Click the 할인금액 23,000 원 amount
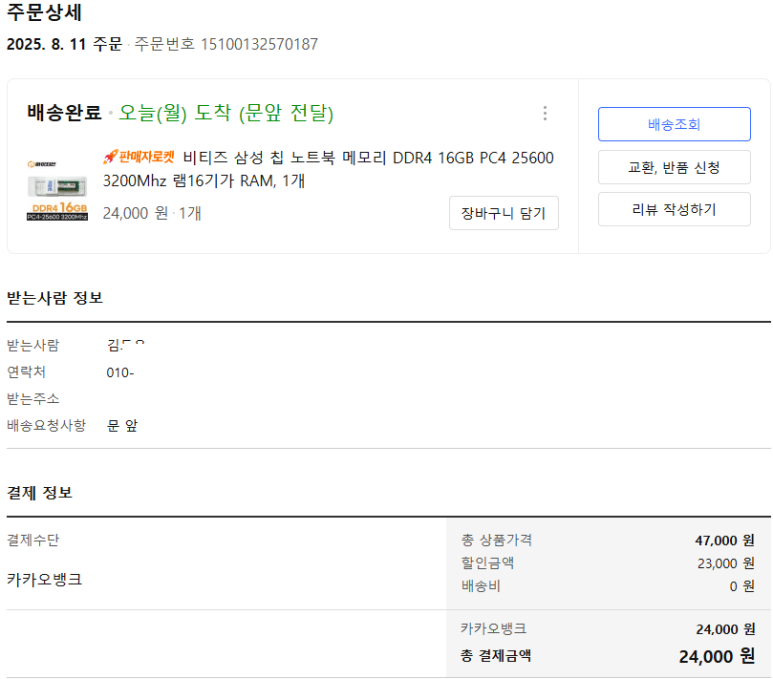 [725, 563]
